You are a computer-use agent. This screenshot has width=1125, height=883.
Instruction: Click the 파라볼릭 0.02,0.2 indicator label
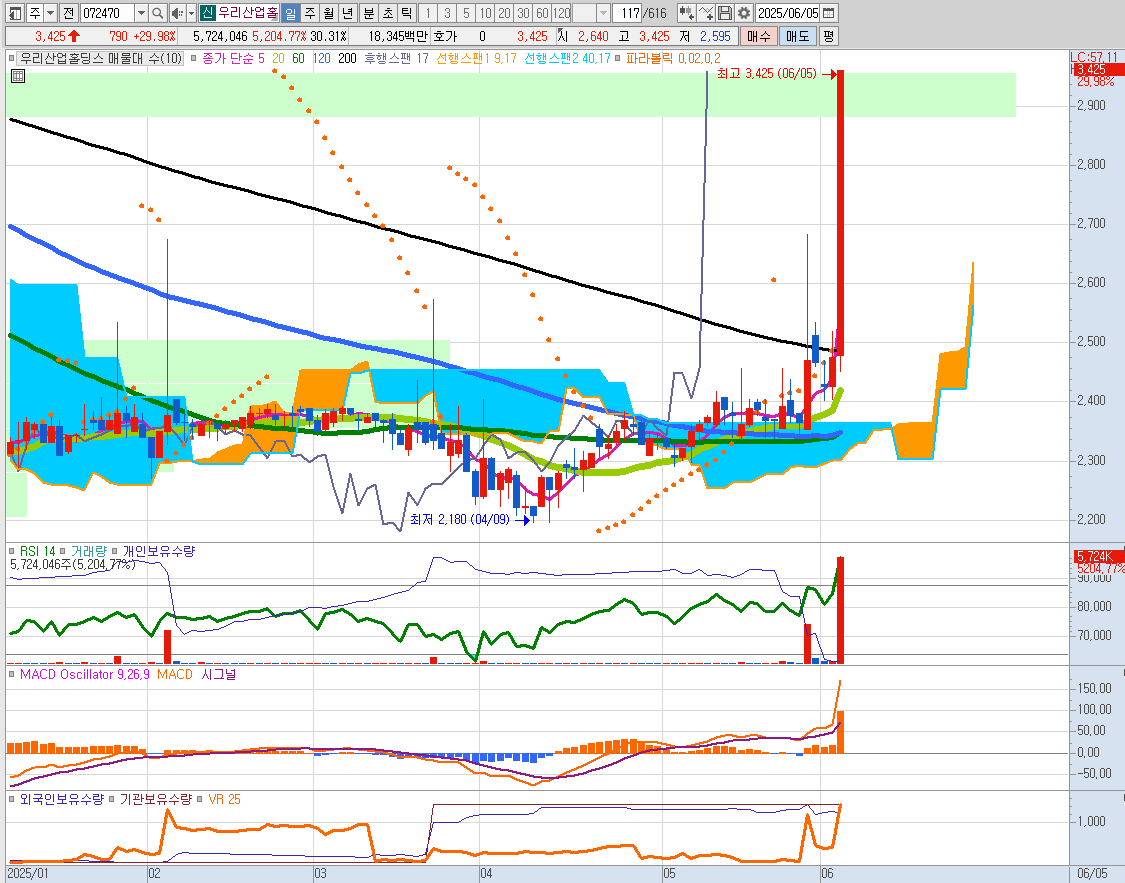tap(673, 58)
